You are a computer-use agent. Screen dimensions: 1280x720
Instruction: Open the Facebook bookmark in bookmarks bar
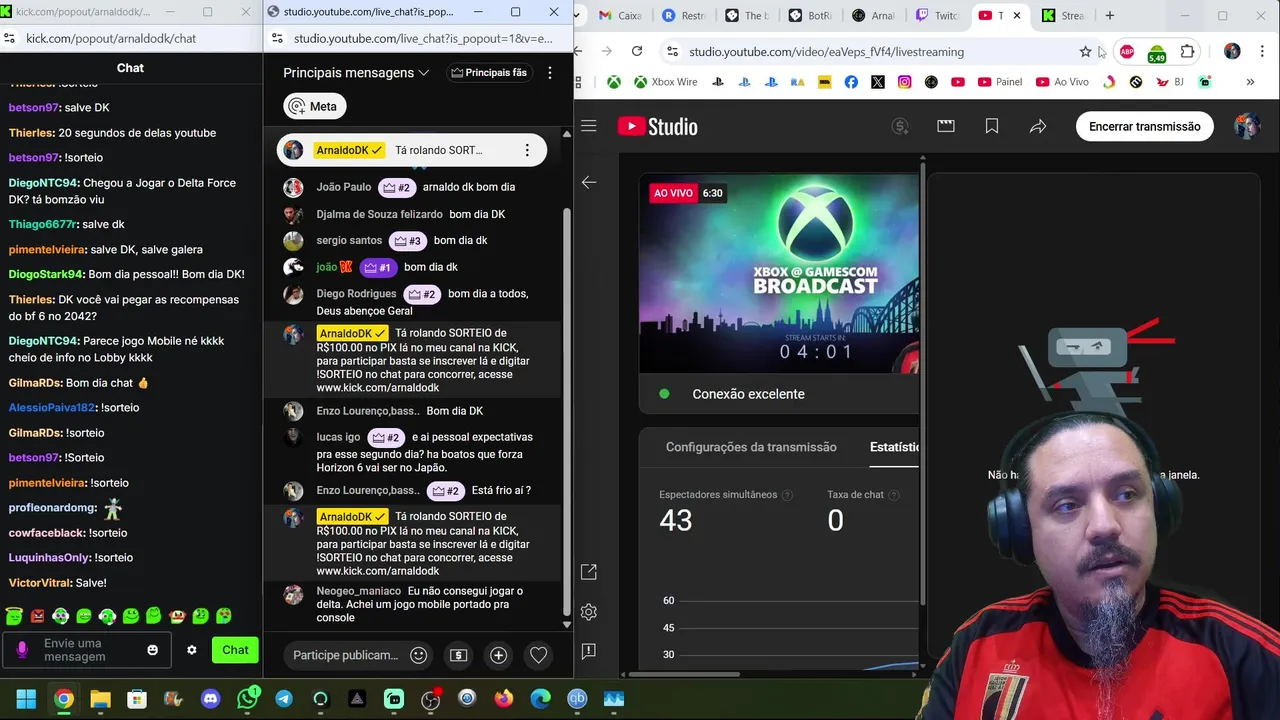tap(851, 82)
